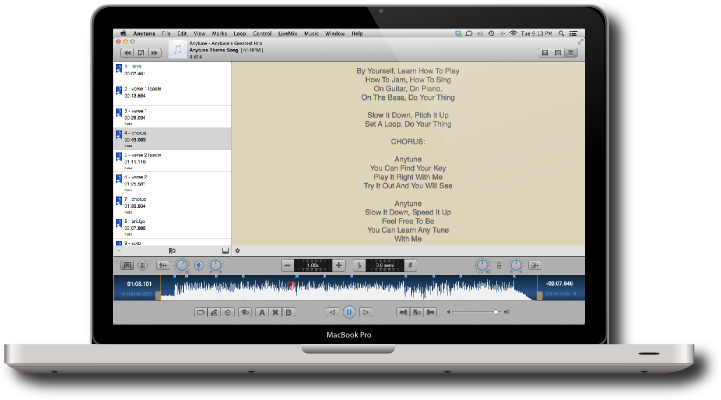Select mark 4 chorus row
The image size is (721, 400).
172,138
